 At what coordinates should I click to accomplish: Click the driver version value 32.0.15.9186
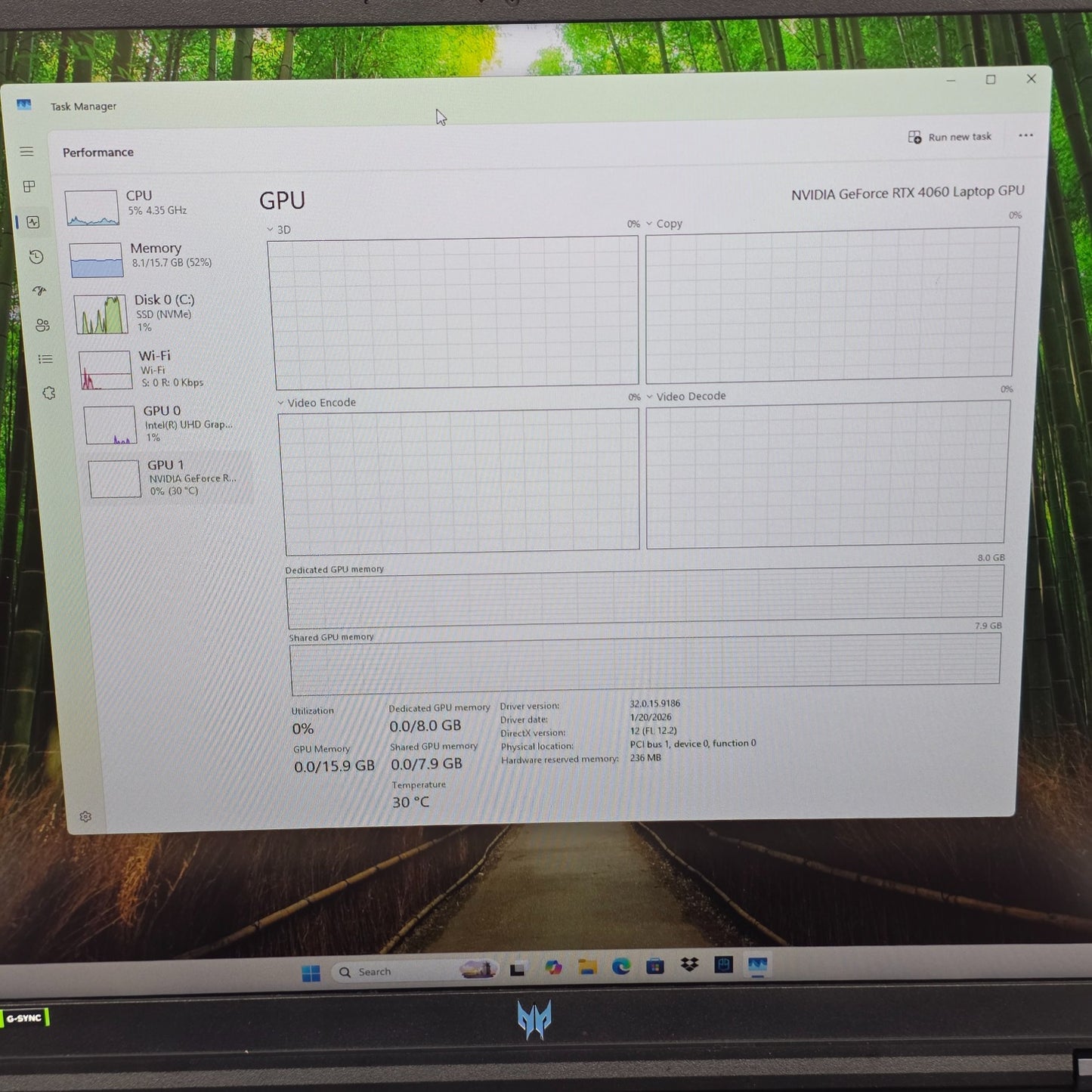point(655,704)
